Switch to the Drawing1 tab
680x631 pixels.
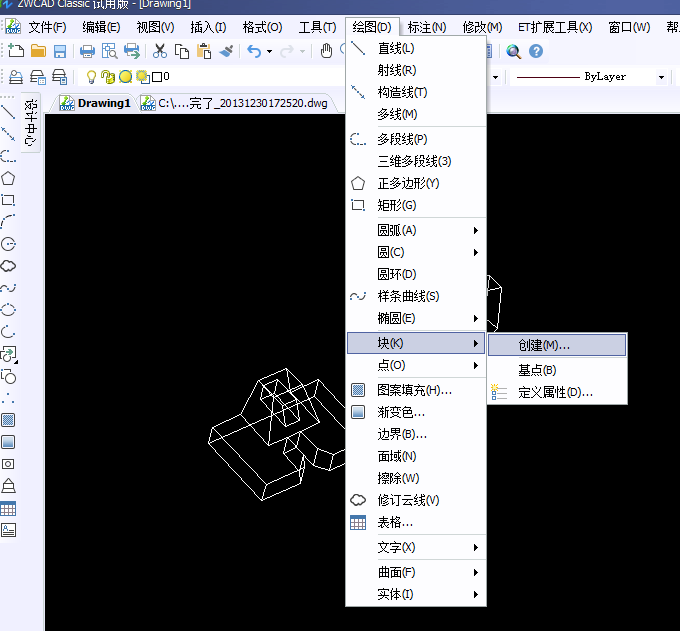[95, 102]
